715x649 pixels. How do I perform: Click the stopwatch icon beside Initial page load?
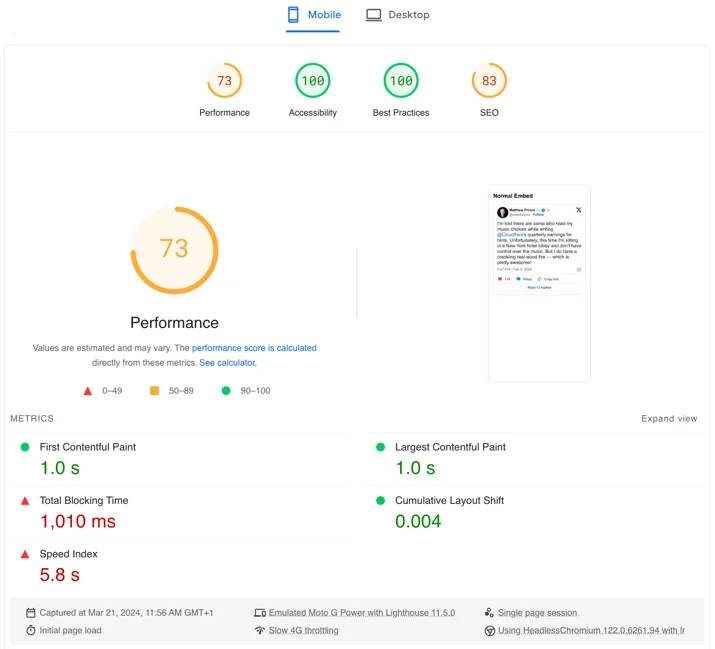pyautogui.click(x=31, y=630)
